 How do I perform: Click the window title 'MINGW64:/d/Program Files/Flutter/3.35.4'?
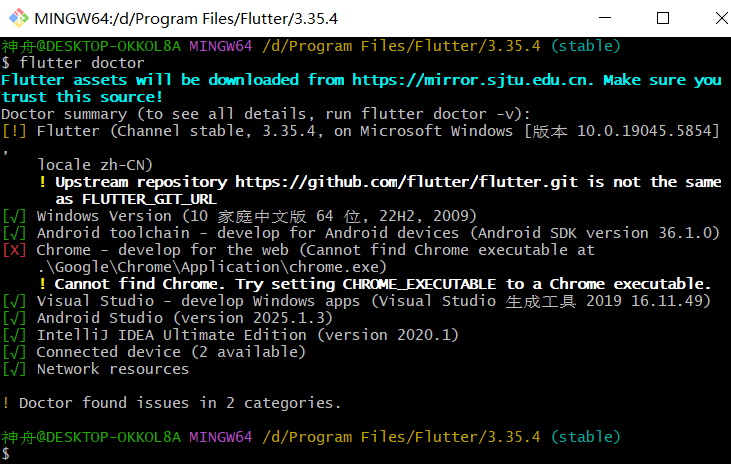[x=186, y=19]
